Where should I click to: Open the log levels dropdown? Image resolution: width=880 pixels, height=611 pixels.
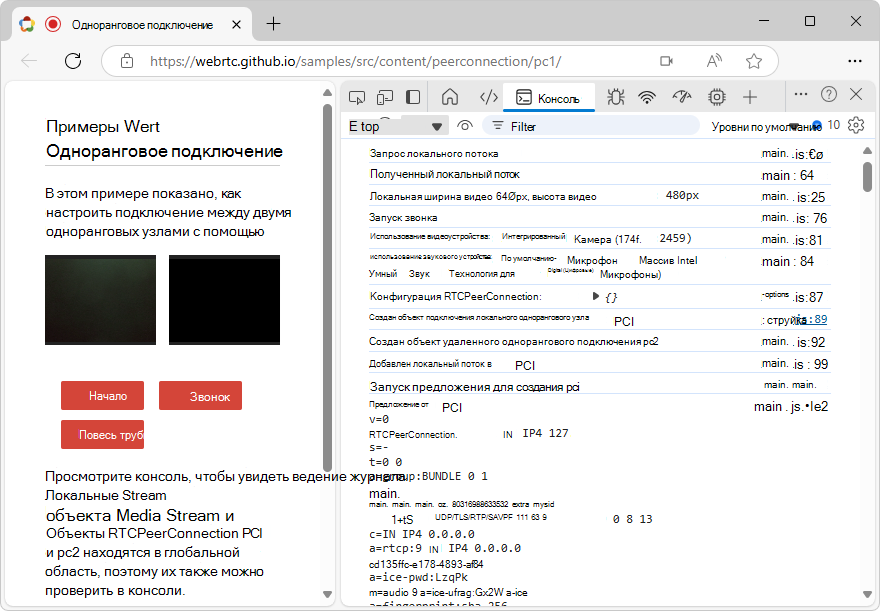click(x=756, y=127)
